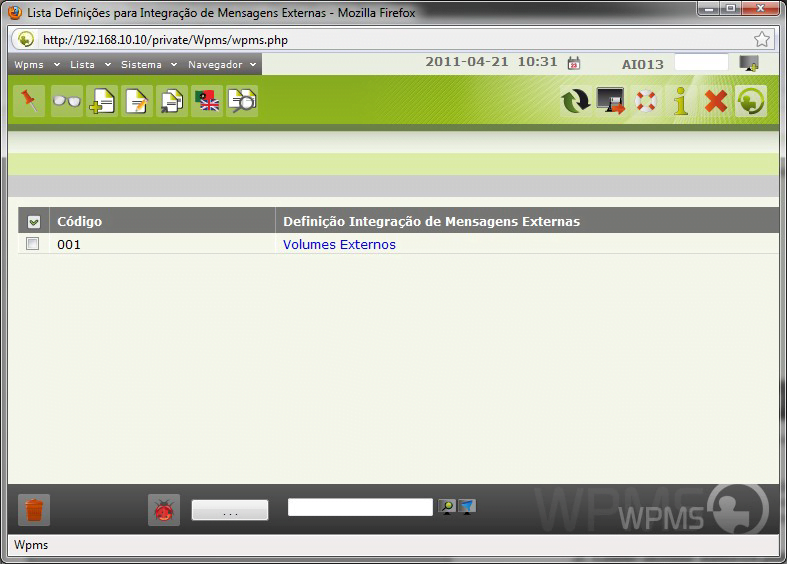Click the blue filter icon in footer
Viewport: 787px width, 564px height.
[x=467, y=507]
